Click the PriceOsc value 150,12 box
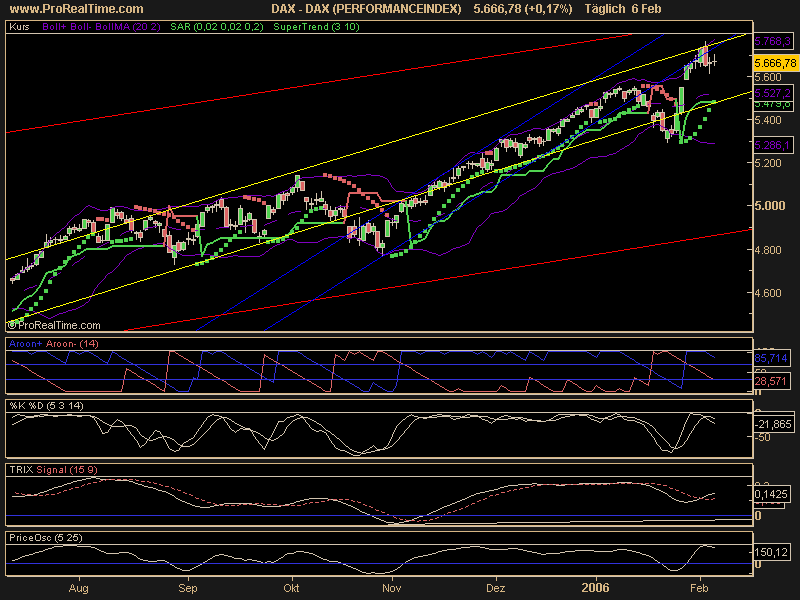 pos(772,552)
